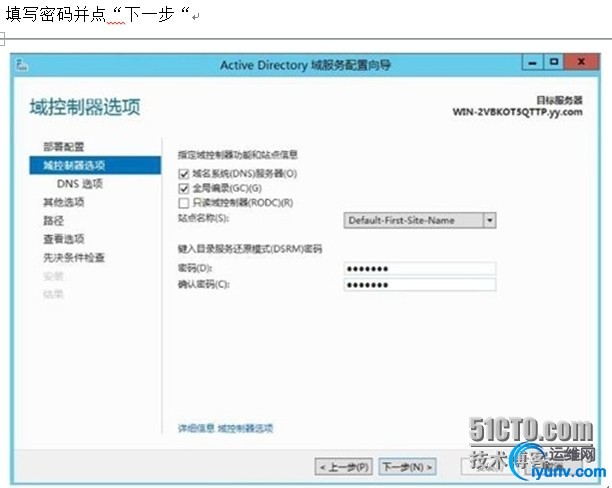Select the 域控制器选项 step in sidebar
This screenshot has width=612, height=488.
click(95, 165)
